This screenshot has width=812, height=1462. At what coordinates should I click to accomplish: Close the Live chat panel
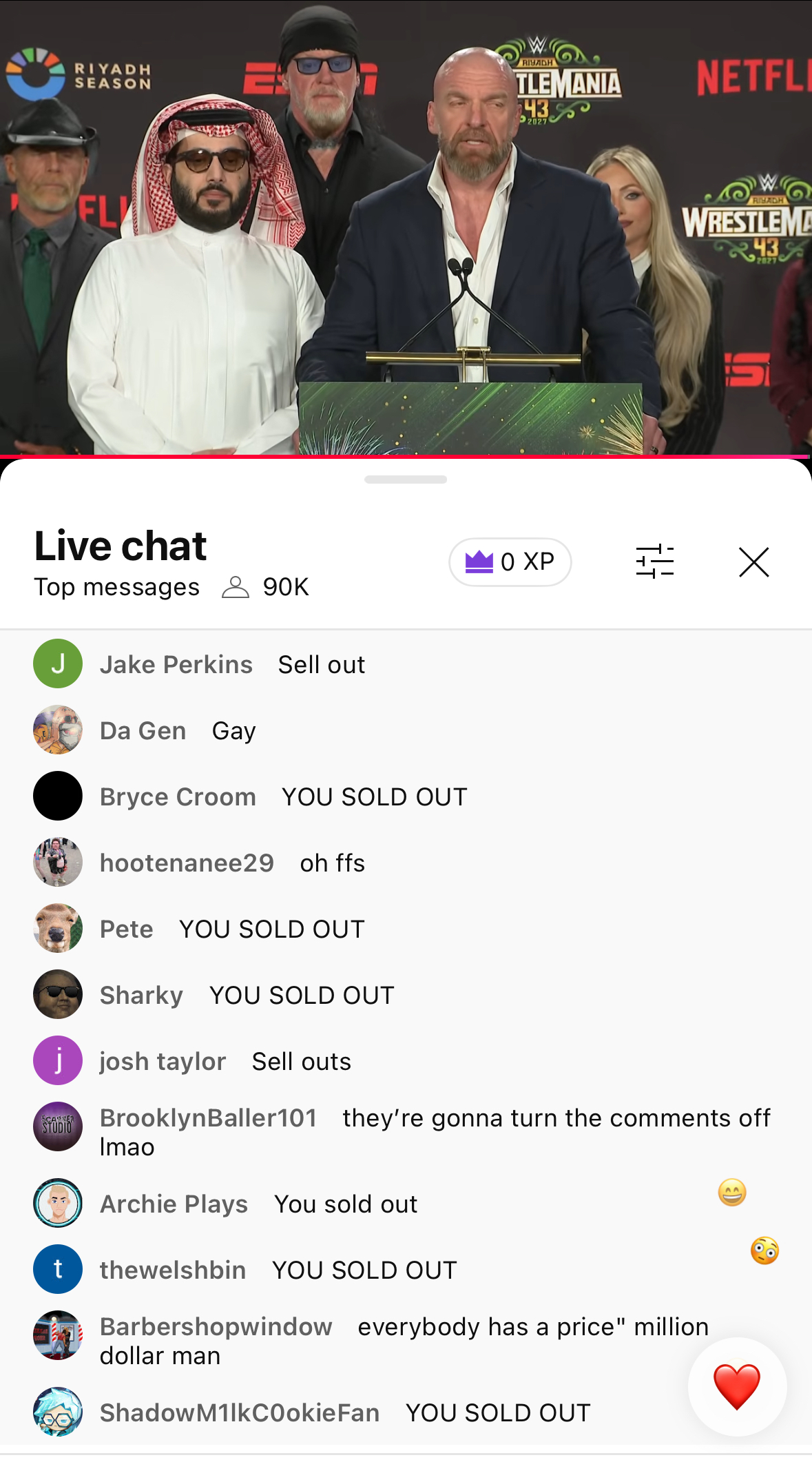[754, 562]
